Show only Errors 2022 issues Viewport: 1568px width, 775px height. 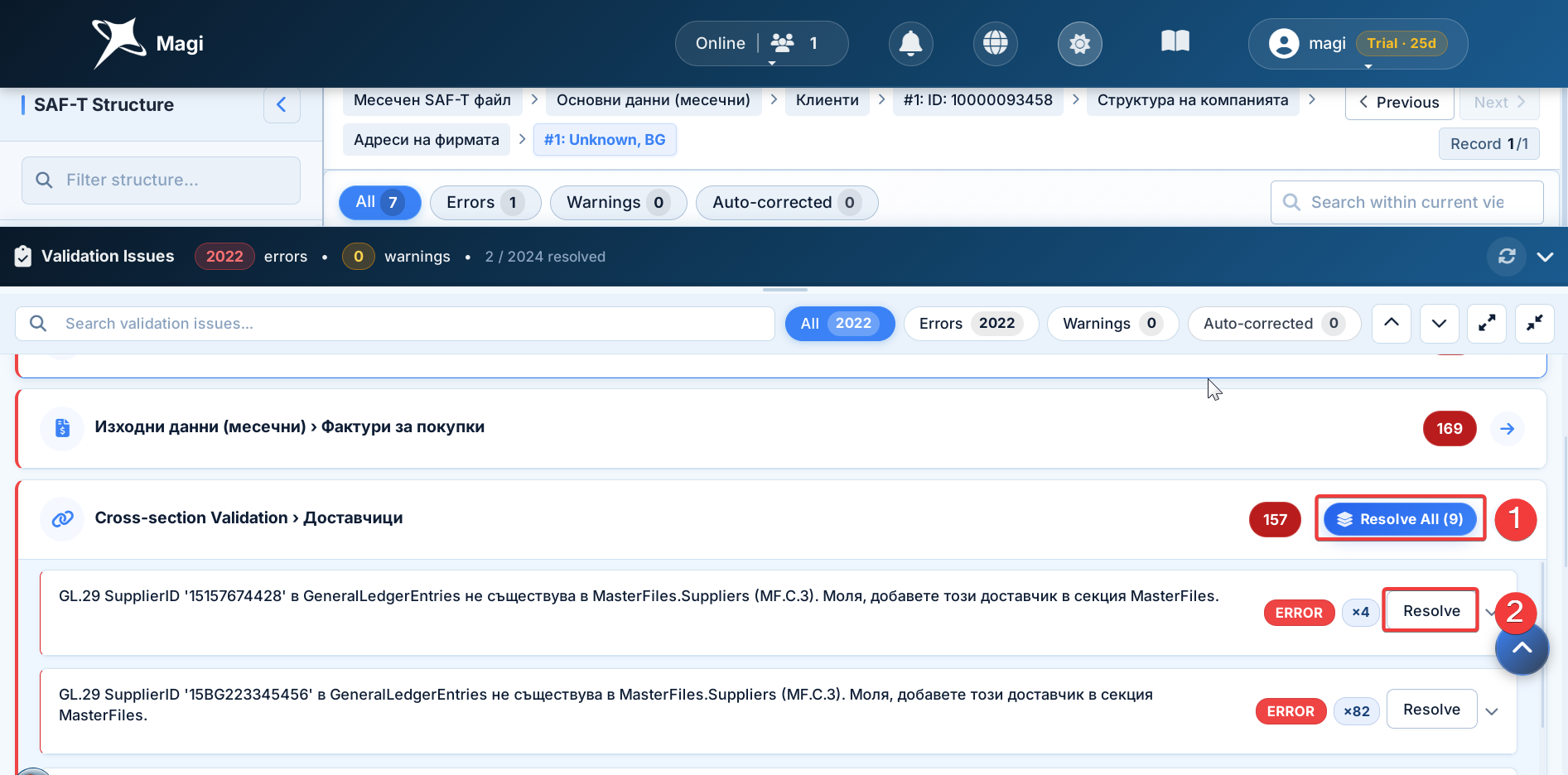pyautogui.click(x=971, y=323)
